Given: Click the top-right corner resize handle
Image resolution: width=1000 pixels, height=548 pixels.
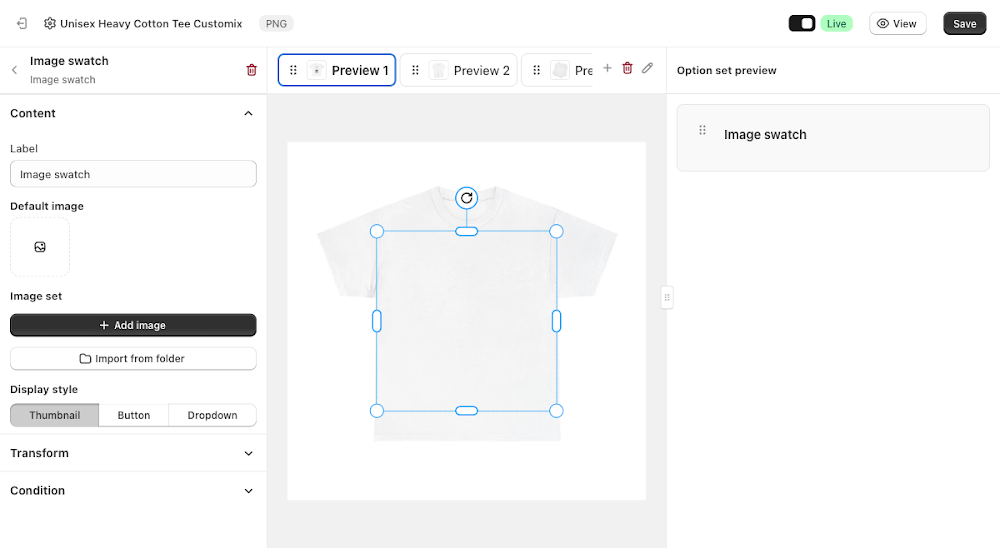Looking at the screenshot, I should point(556,232).
